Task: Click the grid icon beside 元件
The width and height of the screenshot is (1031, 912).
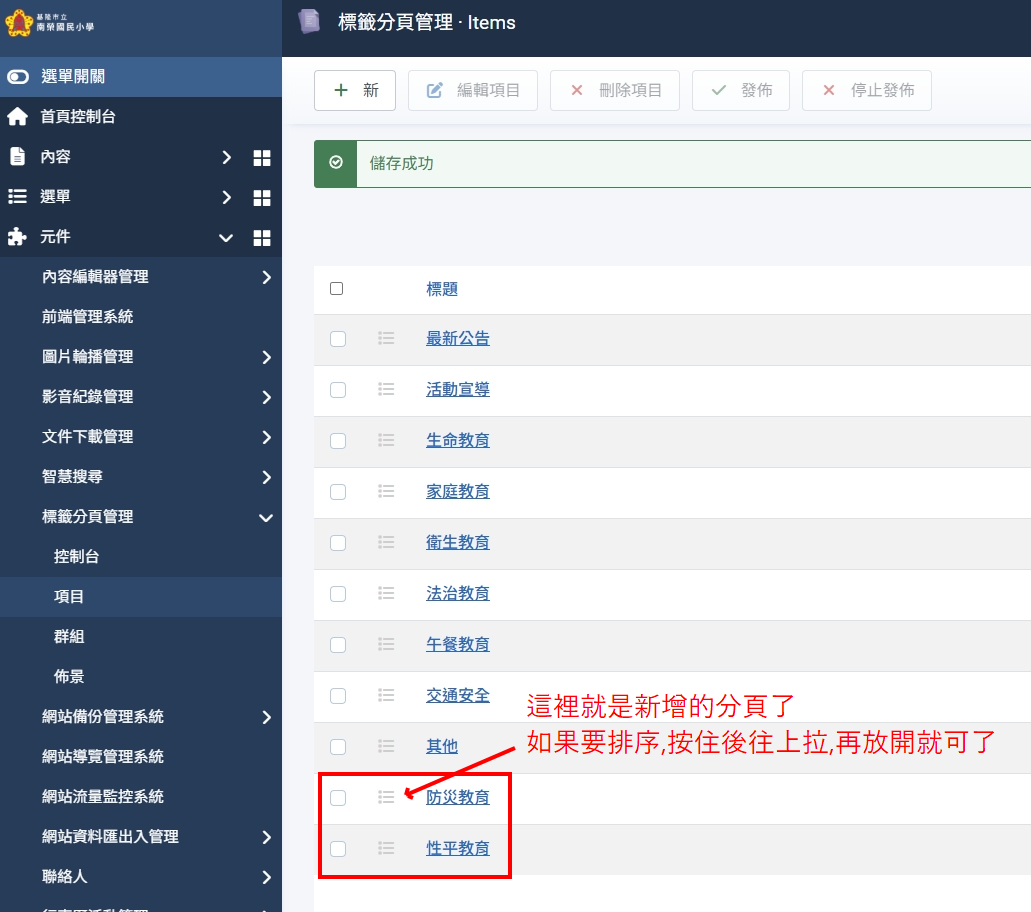Action: click(x=262, y=238)
